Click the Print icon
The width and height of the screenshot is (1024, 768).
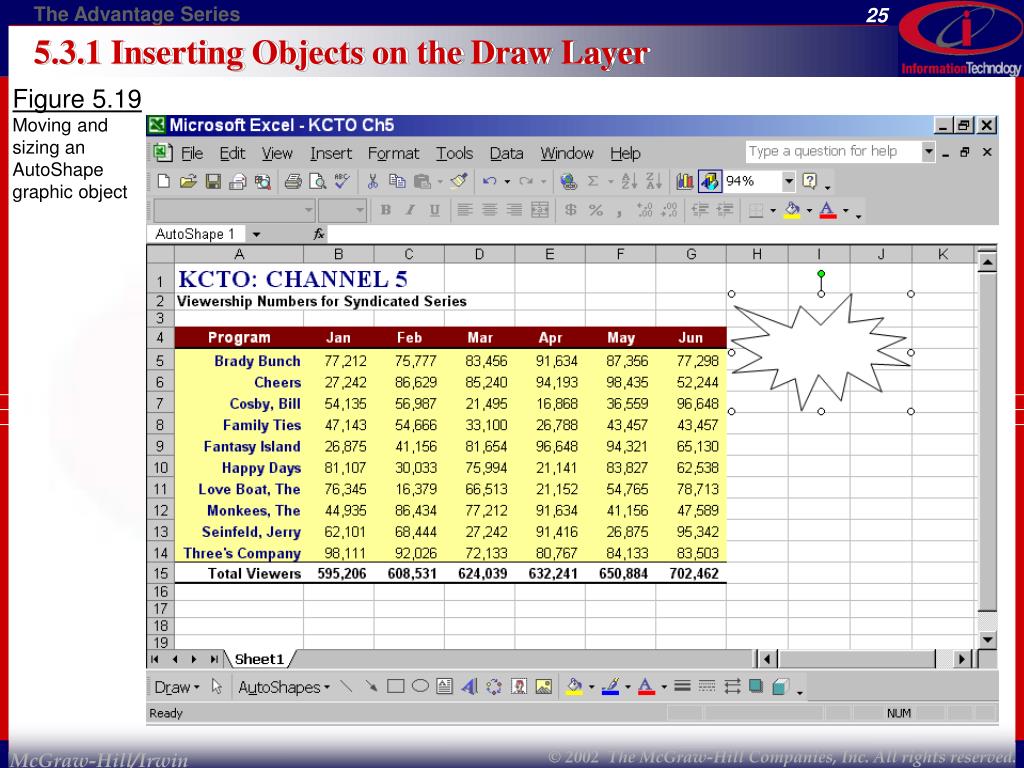(293, 181)
